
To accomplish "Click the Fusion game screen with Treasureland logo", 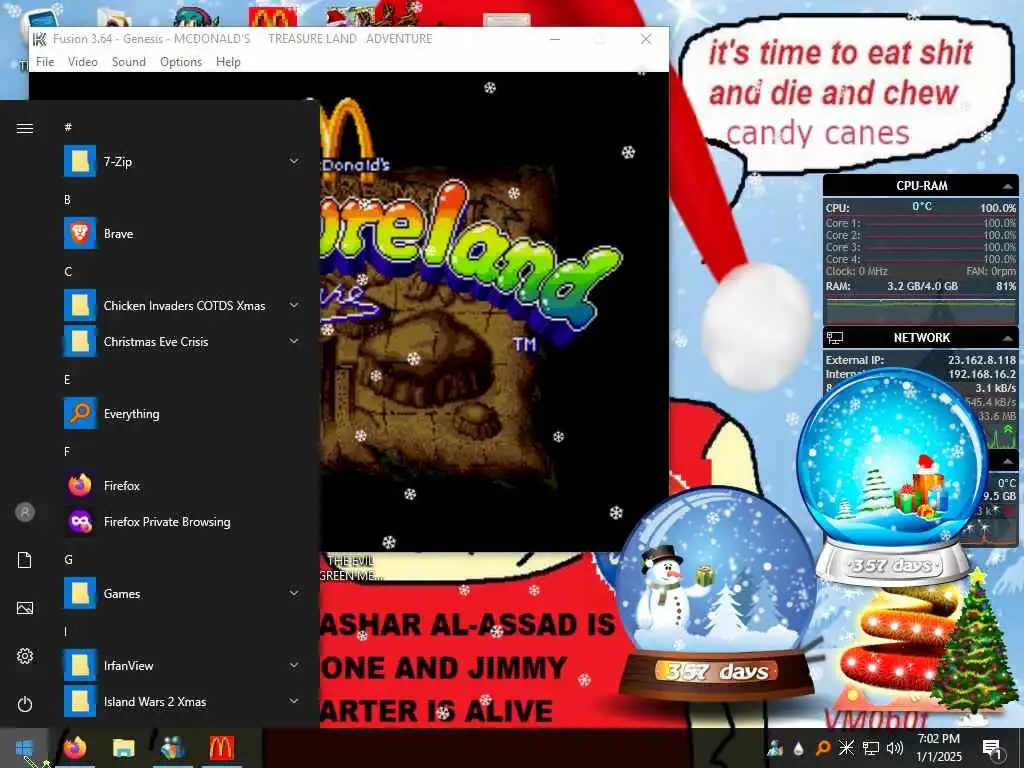I will point(494,312).
